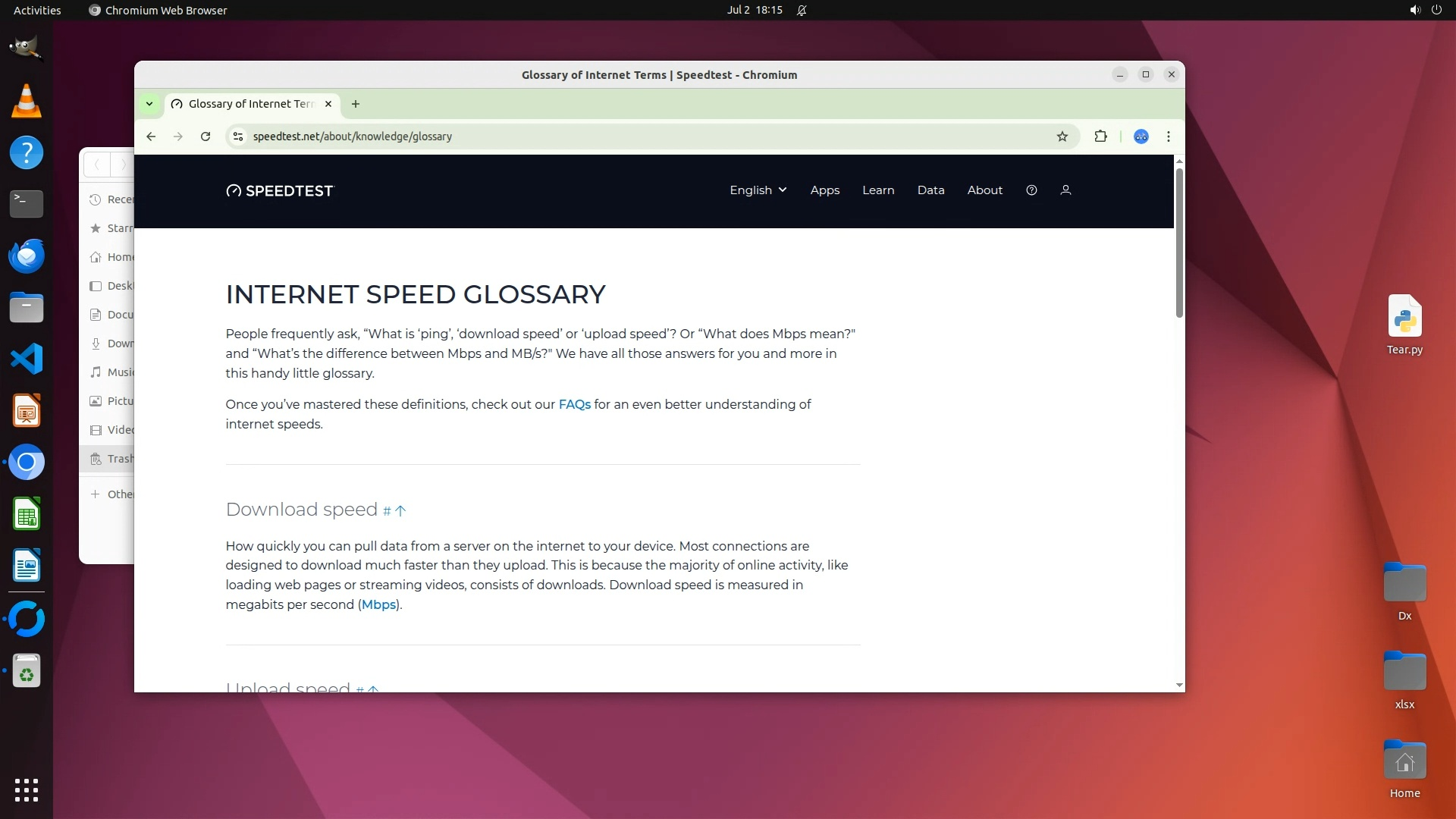Open Chromium's three-dot menu
The height and width of the screenshot is (819, 1456).
point(1168,136)
